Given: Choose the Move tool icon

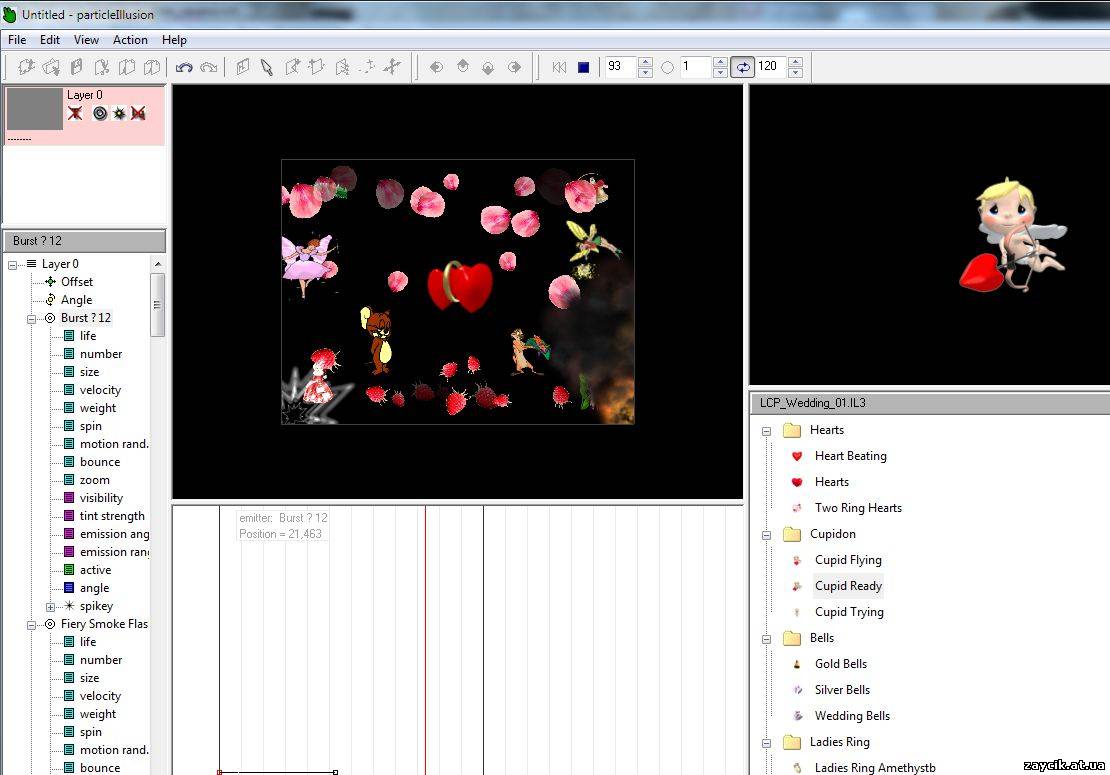Looking at the screenshot, I should pos(316,67).
